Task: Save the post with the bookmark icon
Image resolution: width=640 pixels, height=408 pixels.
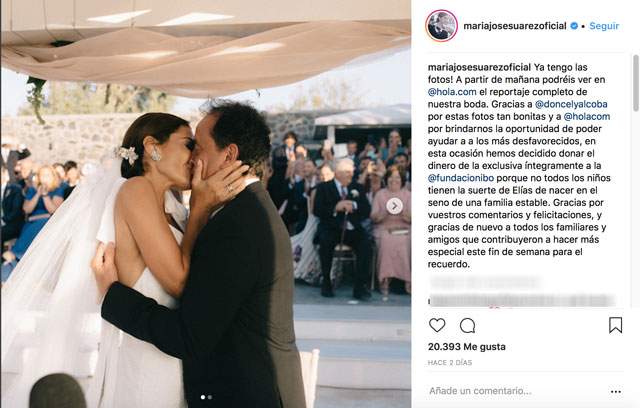Action: pos(615,325)
